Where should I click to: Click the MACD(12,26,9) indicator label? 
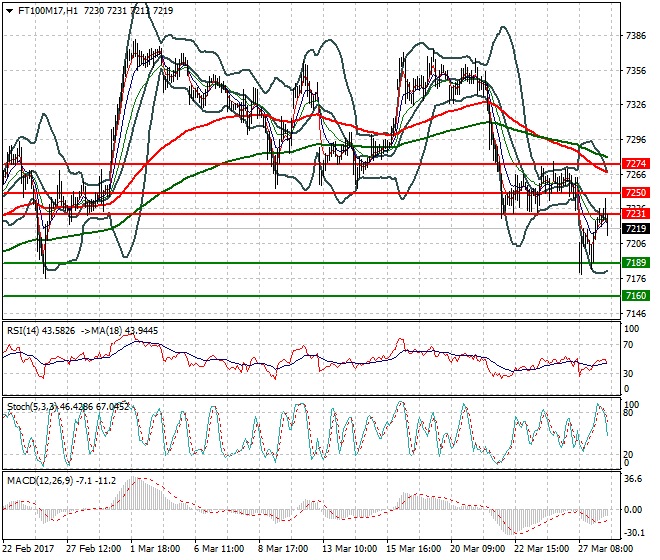click(x=40, y=480)
